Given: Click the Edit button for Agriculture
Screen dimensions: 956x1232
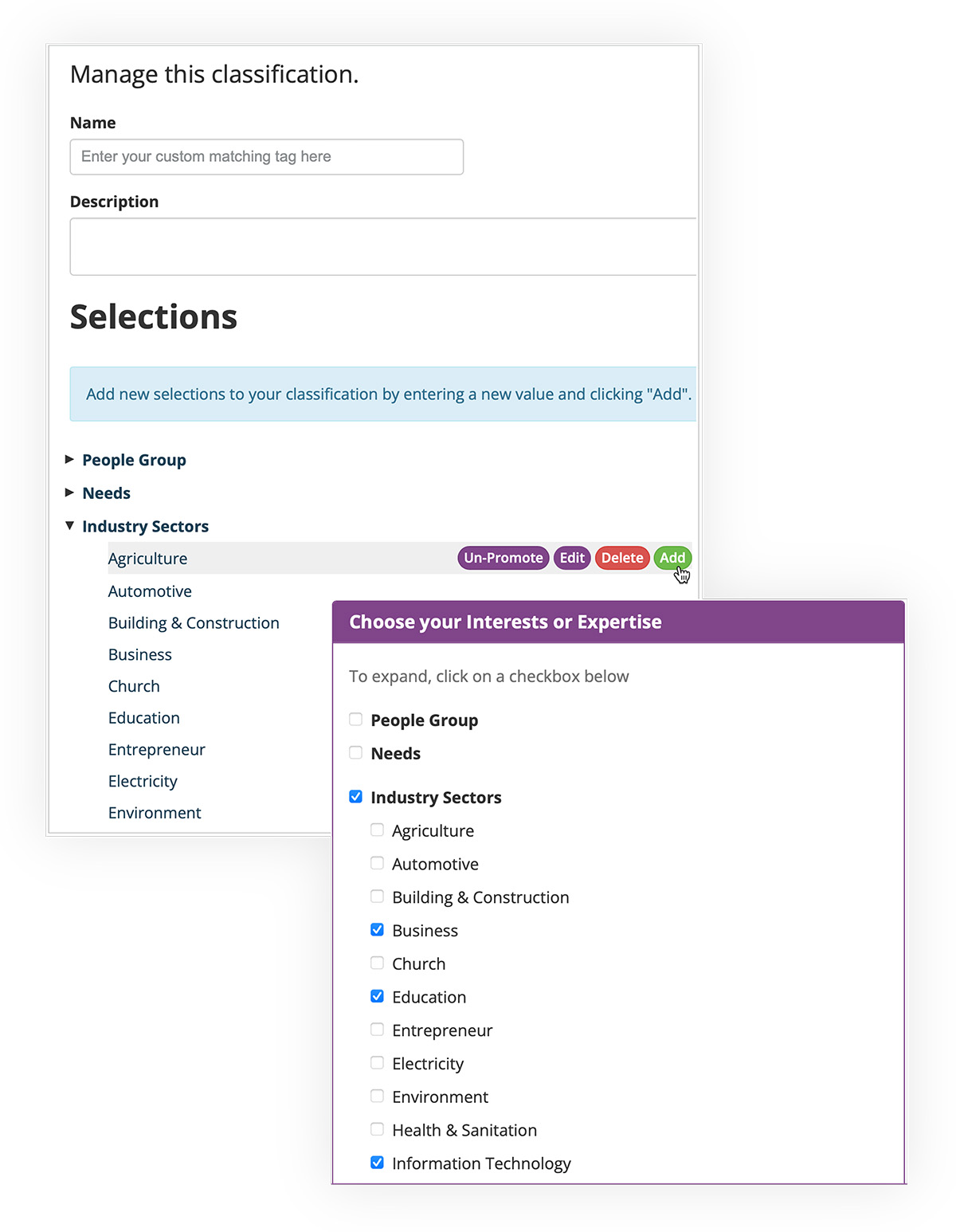Looking at the screenshot, I should click(571, 558).
